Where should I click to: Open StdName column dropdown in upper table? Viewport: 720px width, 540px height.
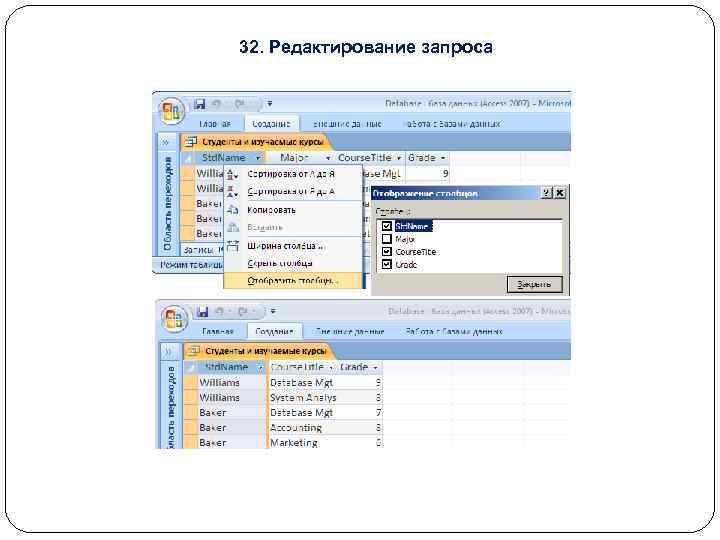(258, 158)
